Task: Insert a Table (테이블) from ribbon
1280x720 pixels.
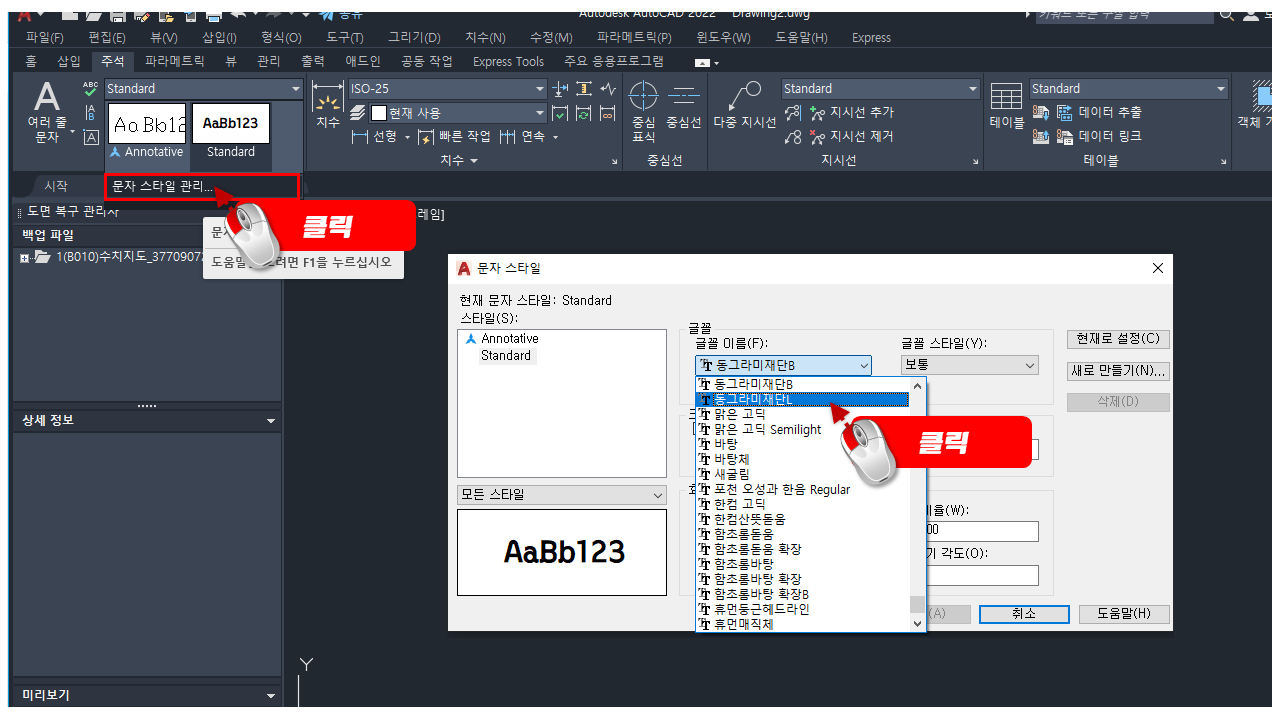Action: [1006, 106]
